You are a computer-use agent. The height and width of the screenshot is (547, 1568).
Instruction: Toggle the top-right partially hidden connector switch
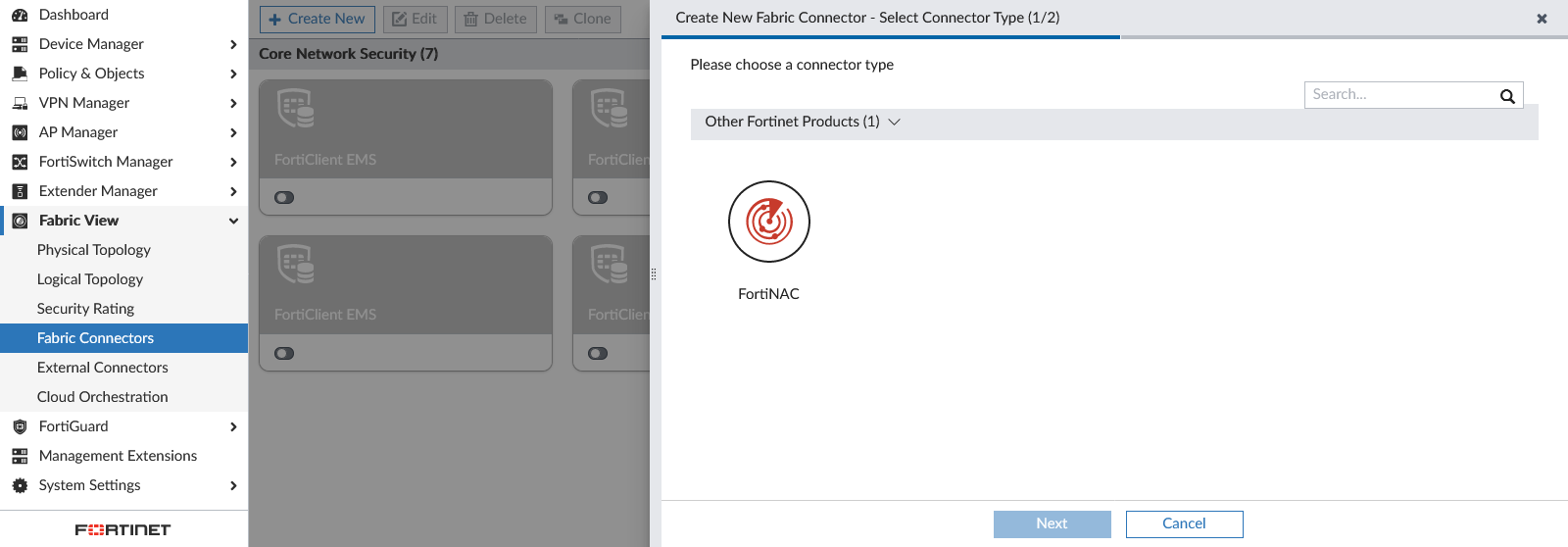[x=598, y=198]
